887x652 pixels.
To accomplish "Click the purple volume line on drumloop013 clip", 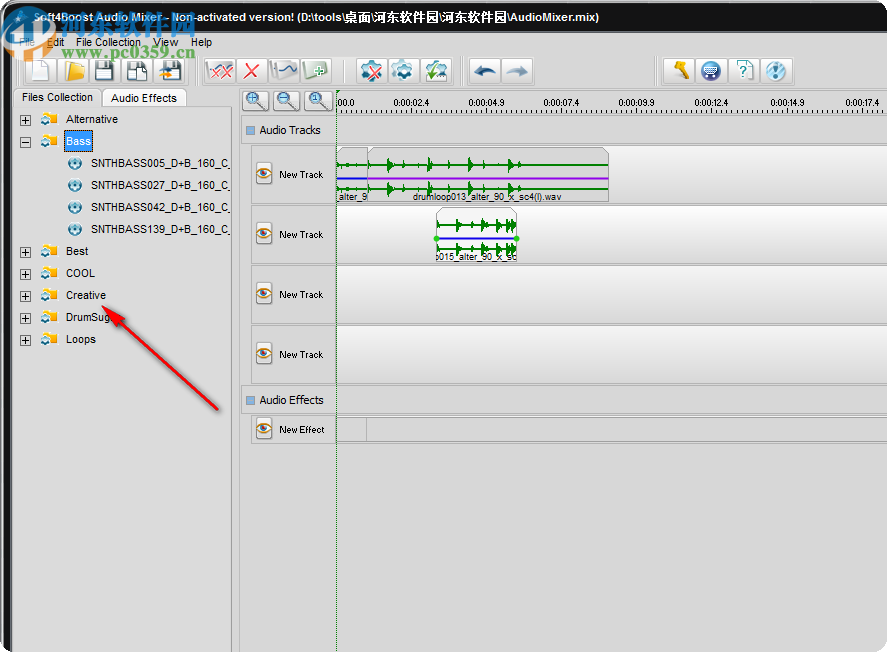I will coord(488,179).
